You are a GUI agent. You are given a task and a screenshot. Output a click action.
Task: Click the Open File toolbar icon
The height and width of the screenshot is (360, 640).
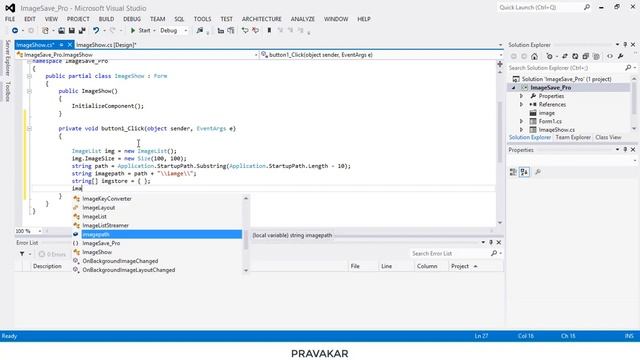(x=61, y=31)
